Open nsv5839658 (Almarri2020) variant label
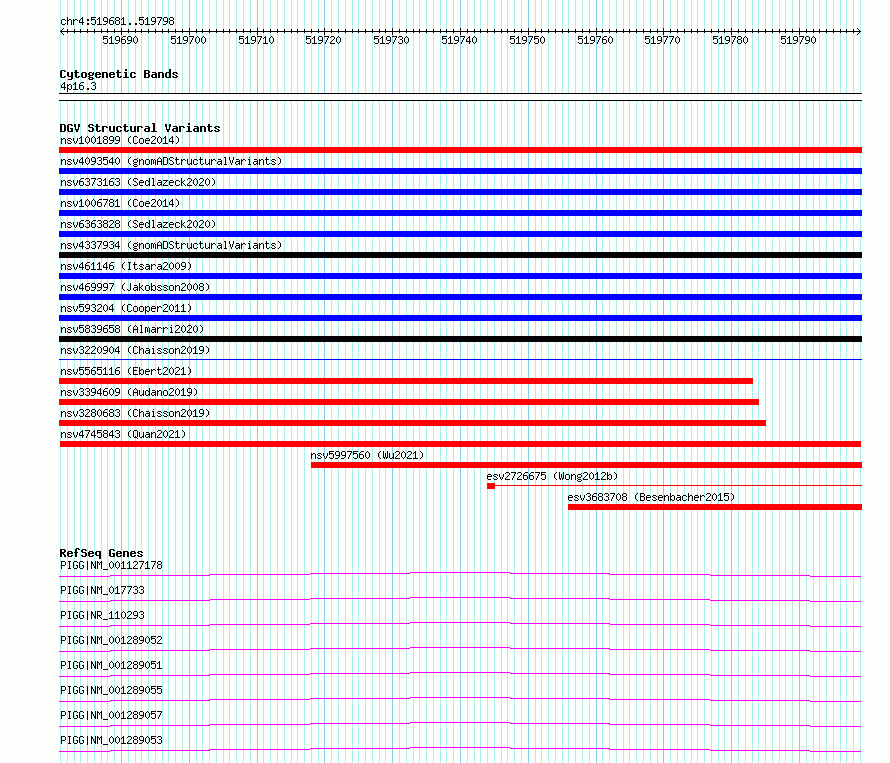 [132, 329]
